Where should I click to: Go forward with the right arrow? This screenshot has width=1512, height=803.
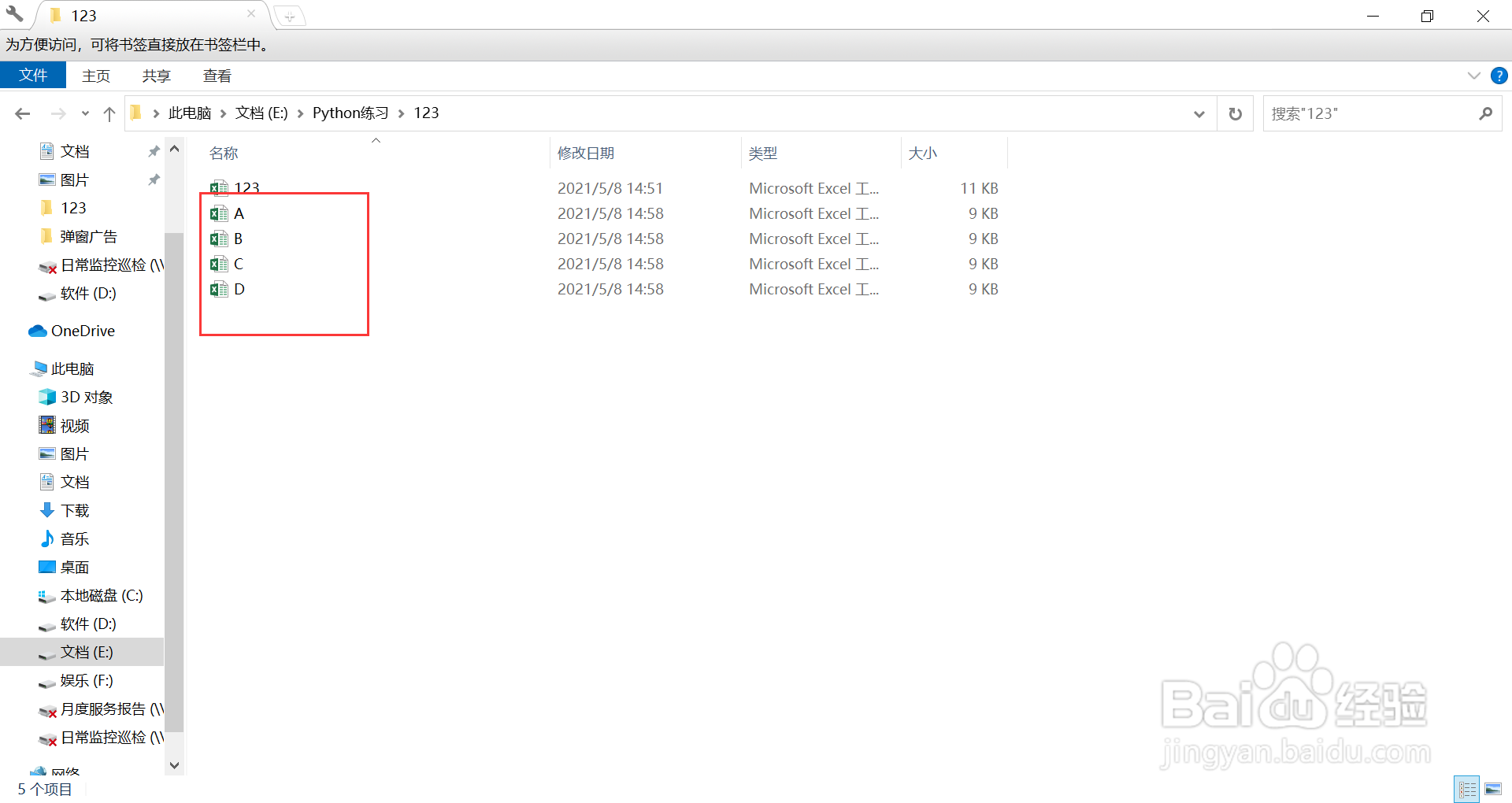point(58,113)
